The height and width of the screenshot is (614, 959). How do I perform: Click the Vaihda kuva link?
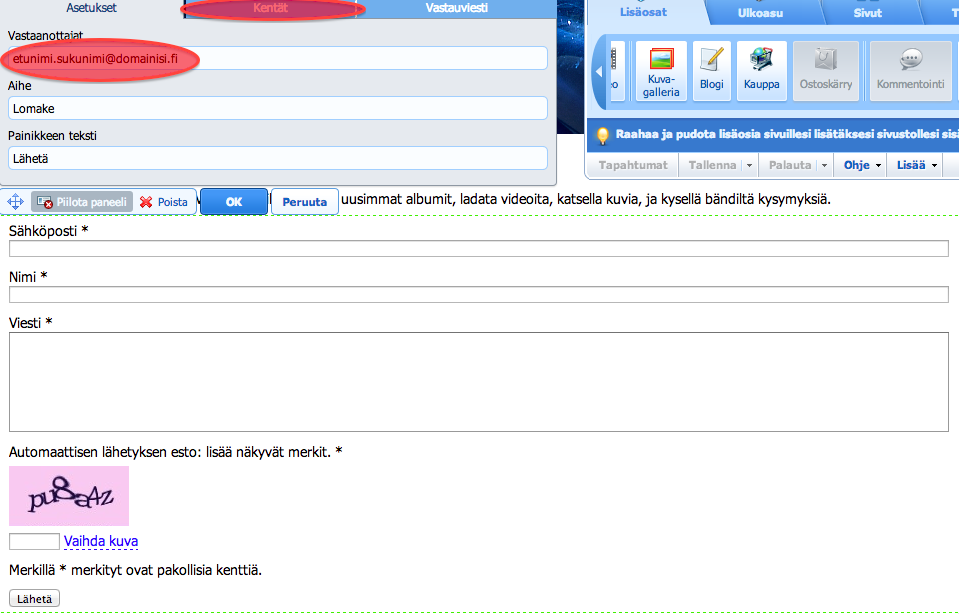coord(101,541)
